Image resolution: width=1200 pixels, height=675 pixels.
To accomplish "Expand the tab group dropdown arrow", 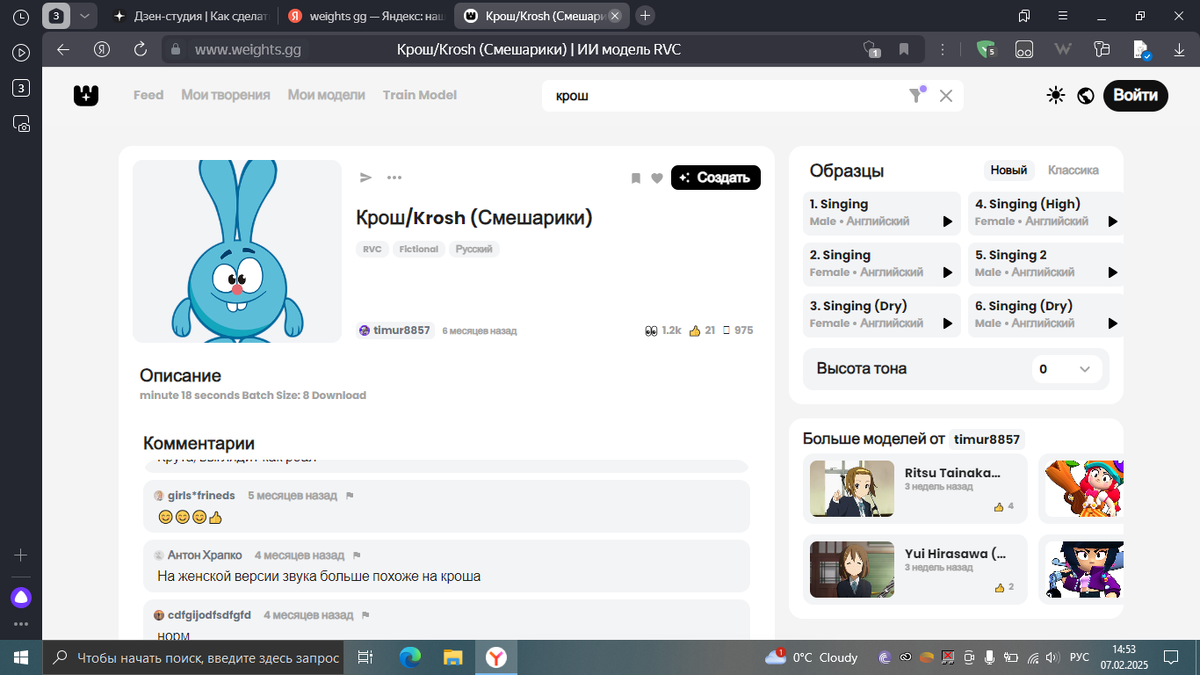I will click(84, 16).
